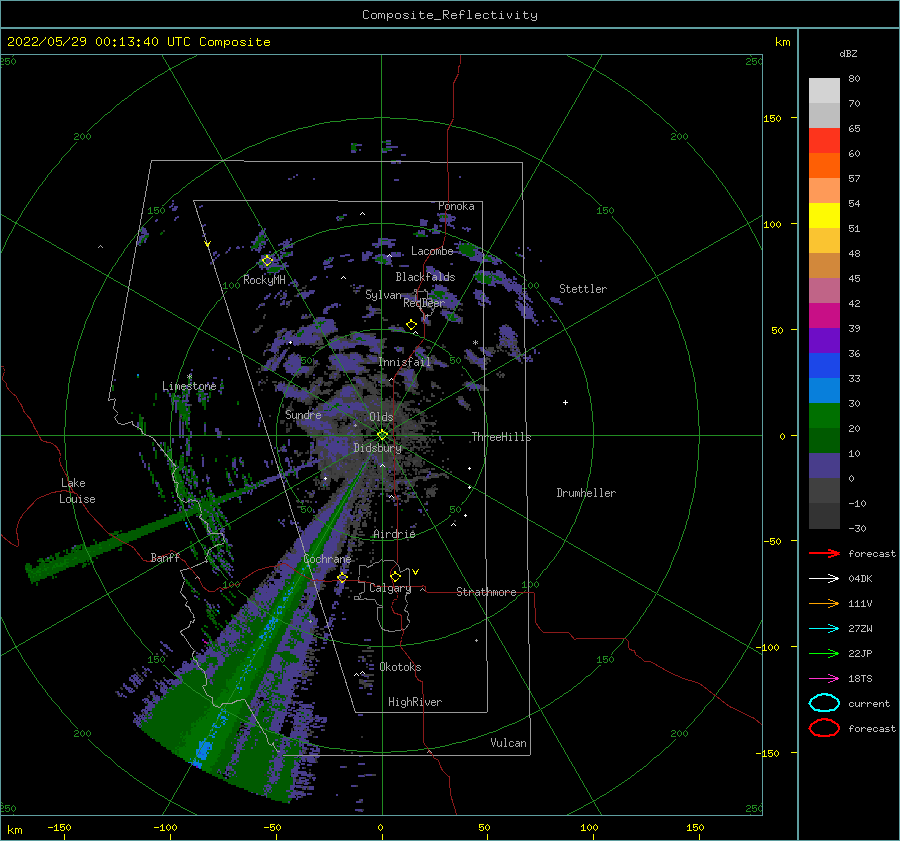The image size is (900, 841).
Task: Click the Didsbury town label
Action: click(x=377, y=448)
